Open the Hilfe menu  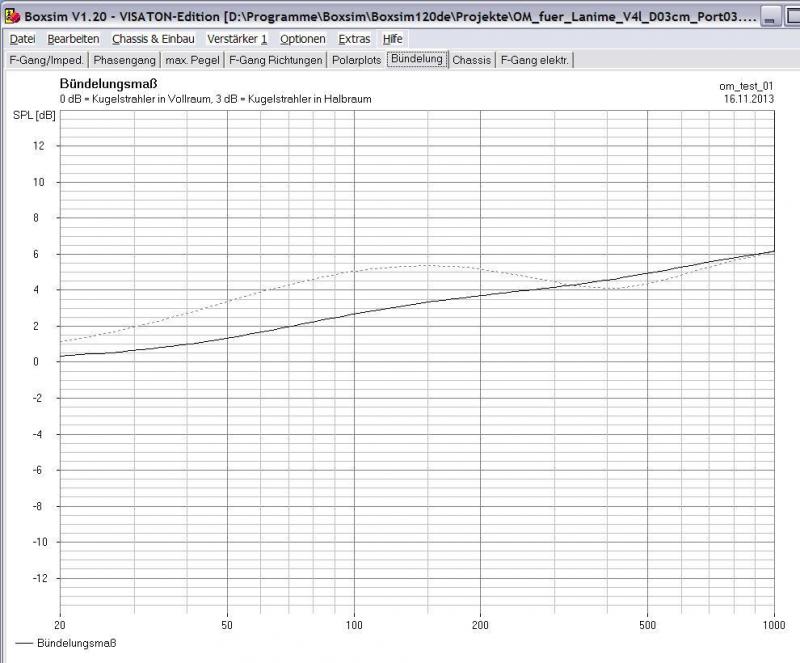click(x=393, y=39)
